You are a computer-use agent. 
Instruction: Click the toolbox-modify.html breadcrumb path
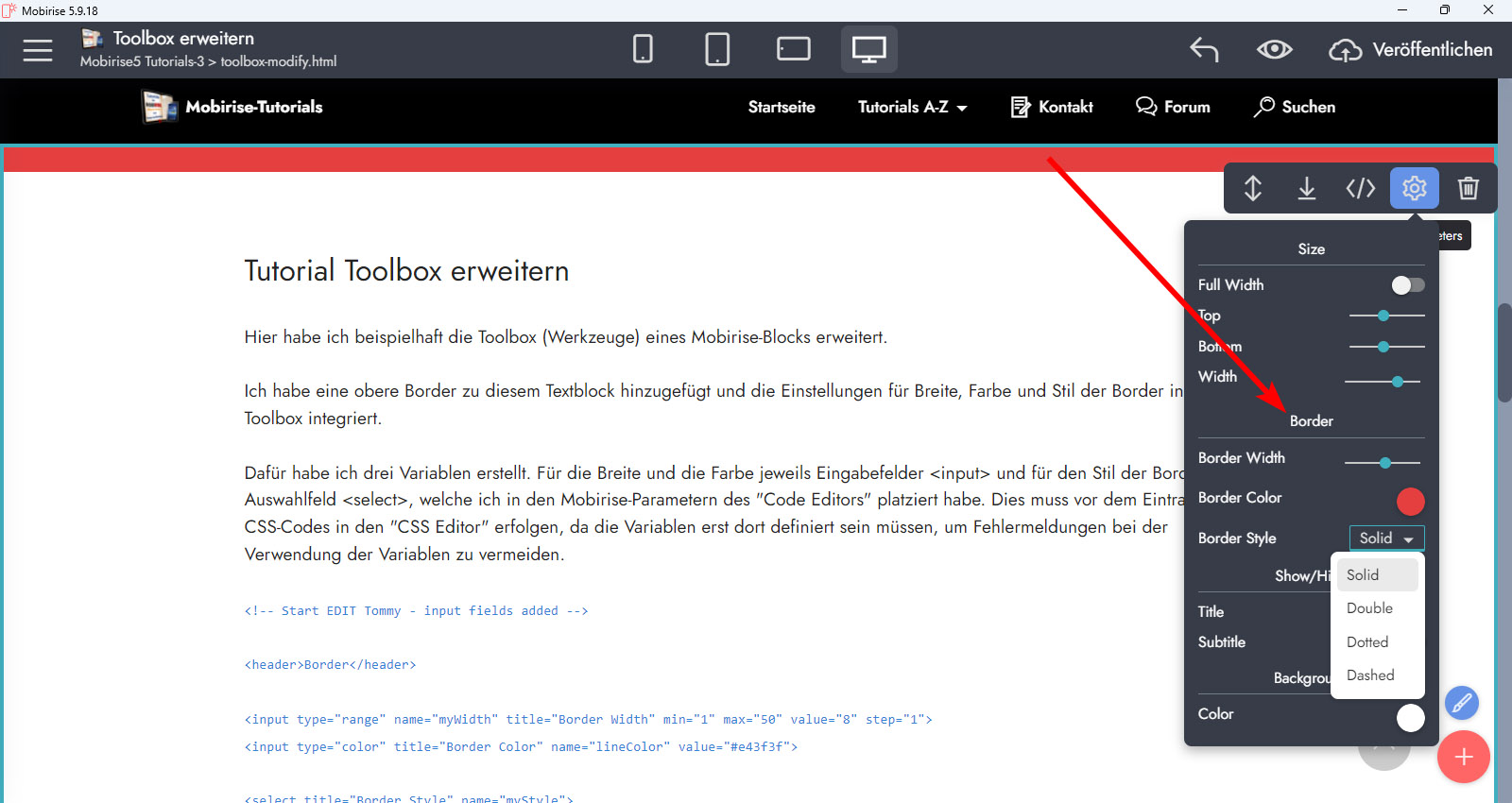point(278,61)
